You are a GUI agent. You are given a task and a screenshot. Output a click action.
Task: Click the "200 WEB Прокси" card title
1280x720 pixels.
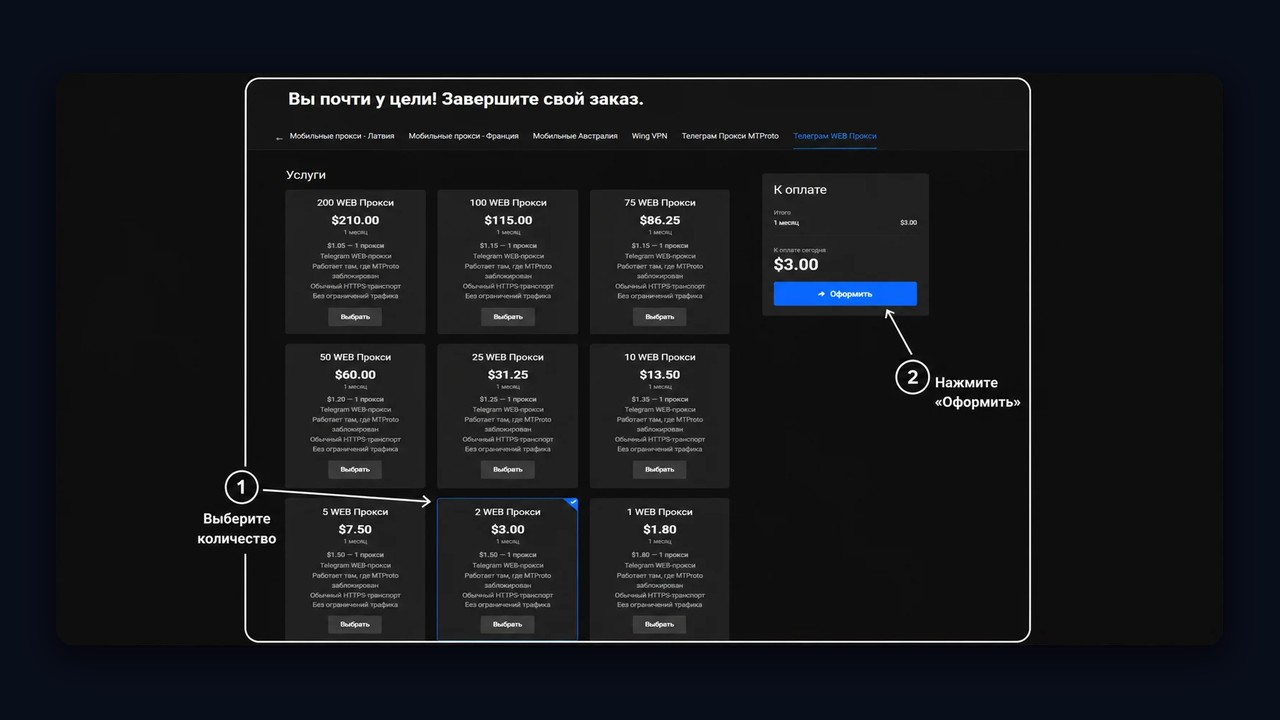(355, 203)
